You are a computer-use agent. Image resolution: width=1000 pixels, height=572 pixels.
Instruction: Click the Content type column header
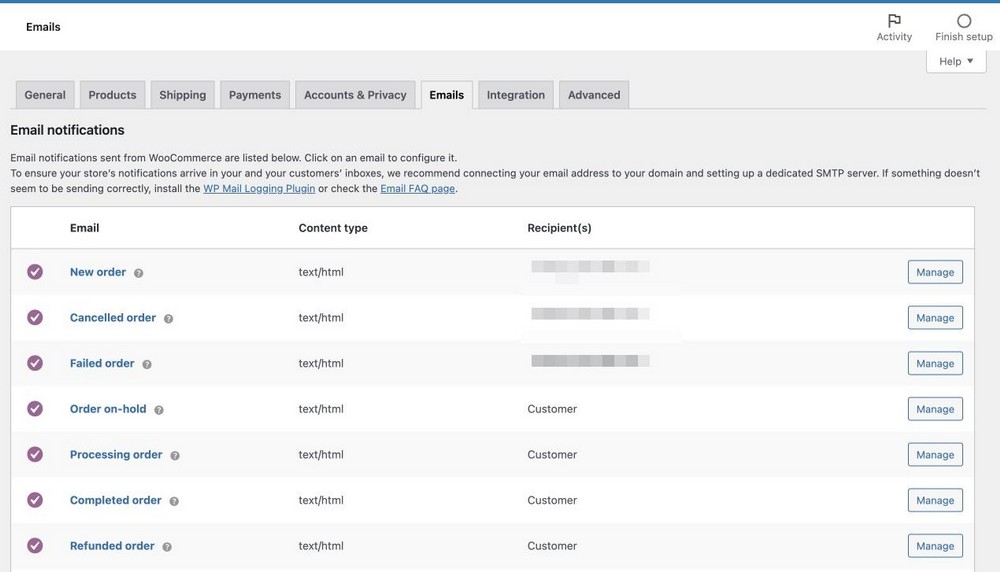coord(333,228)
